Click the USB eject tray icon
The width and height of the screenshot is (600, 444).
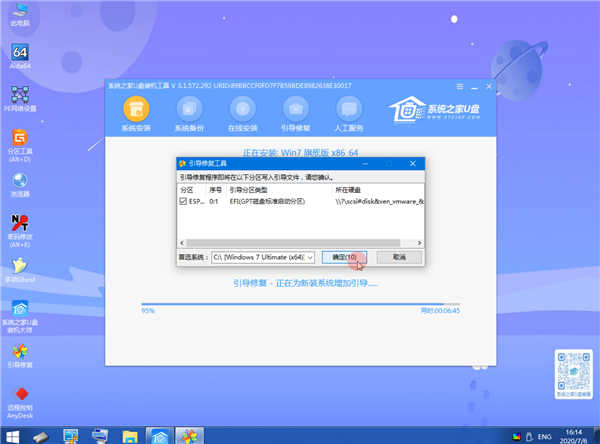click(x=530, y=436)
